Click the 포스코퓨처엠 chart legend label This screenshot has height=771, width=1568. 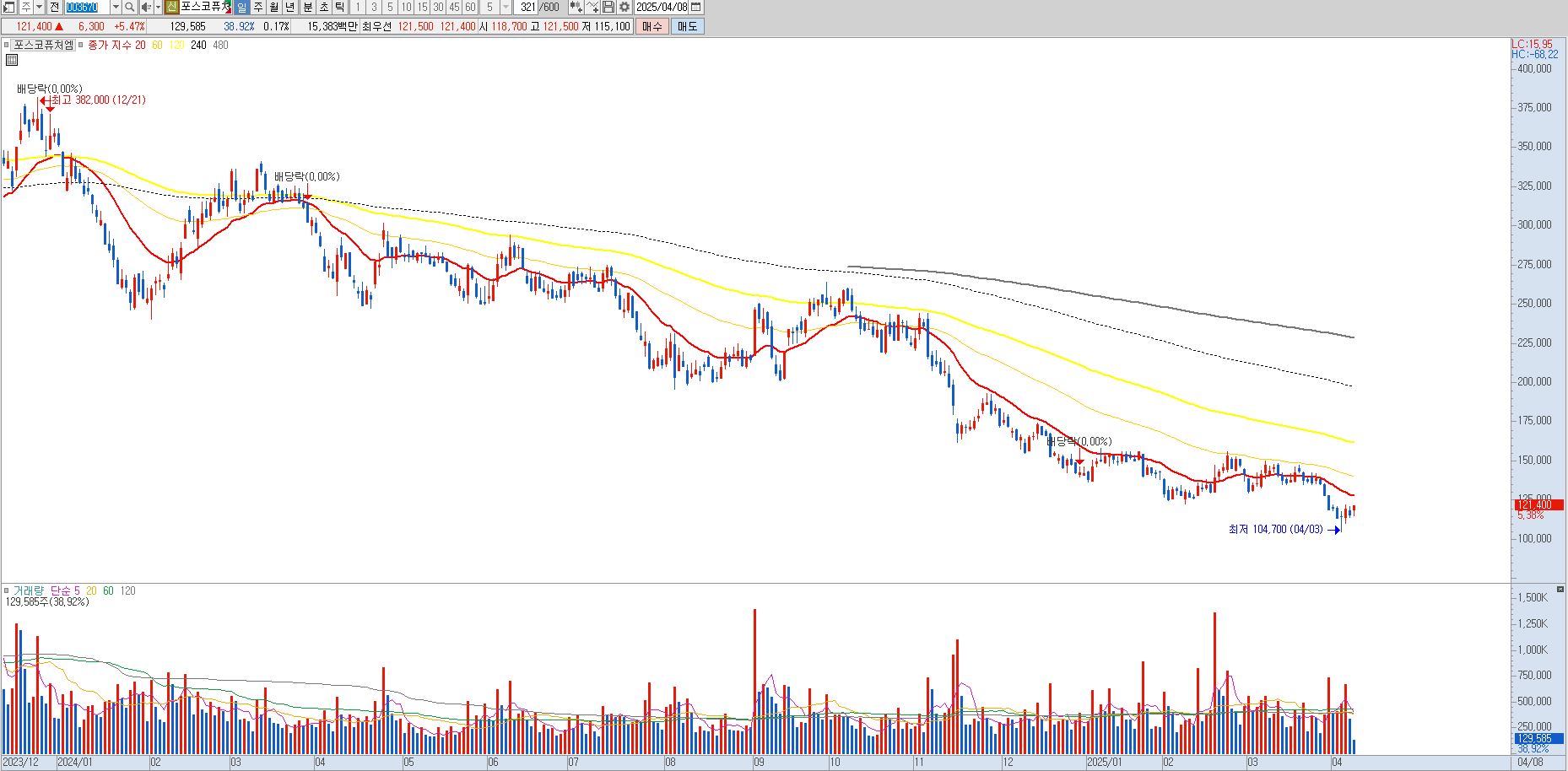click(x=44, y=45)
